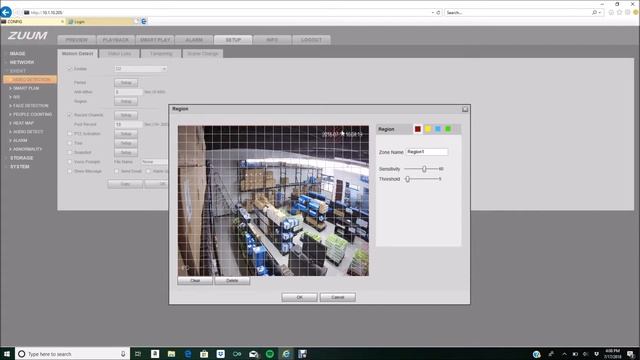Open ABNORMALITY in the sidebar

[27, 149]
